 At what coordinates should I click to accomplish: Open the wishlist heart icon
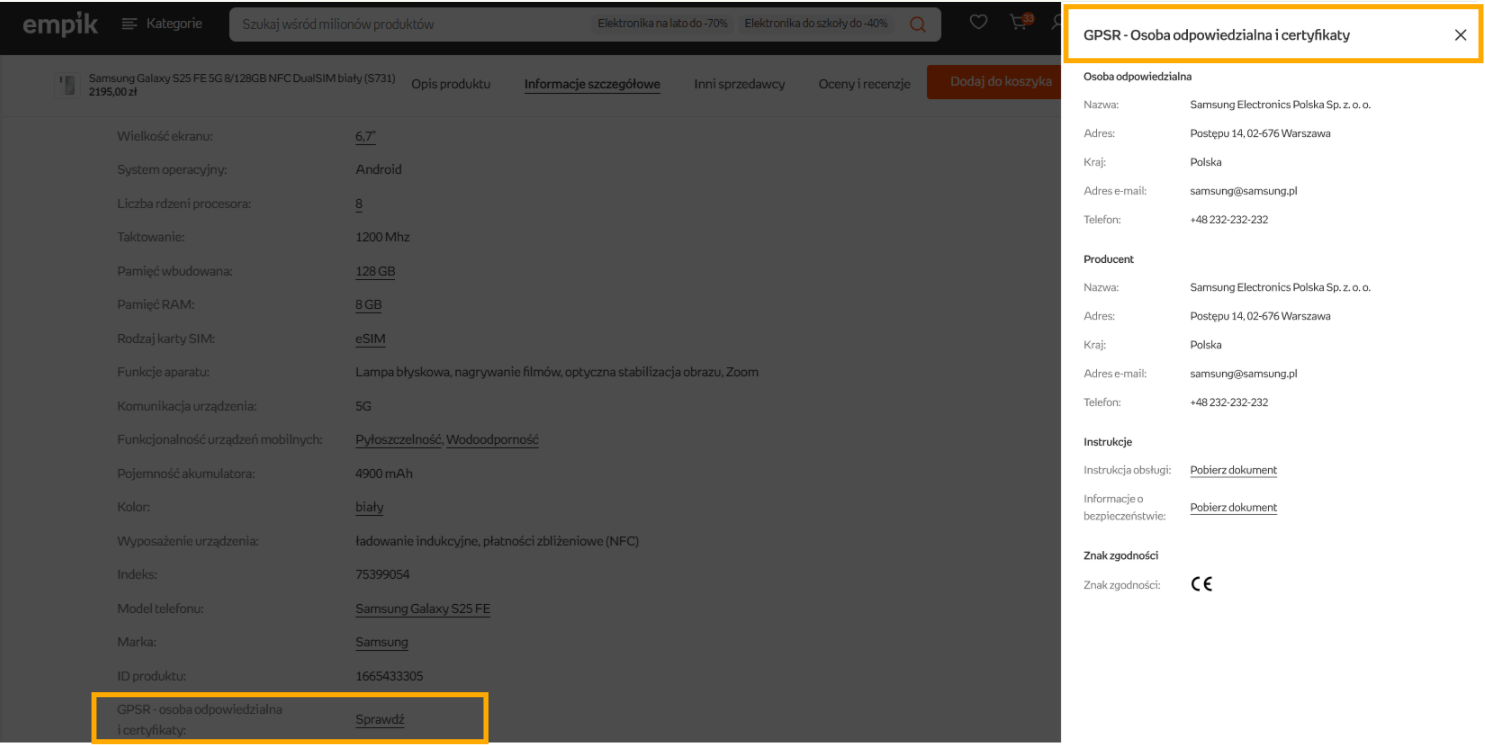click(979, 22)
